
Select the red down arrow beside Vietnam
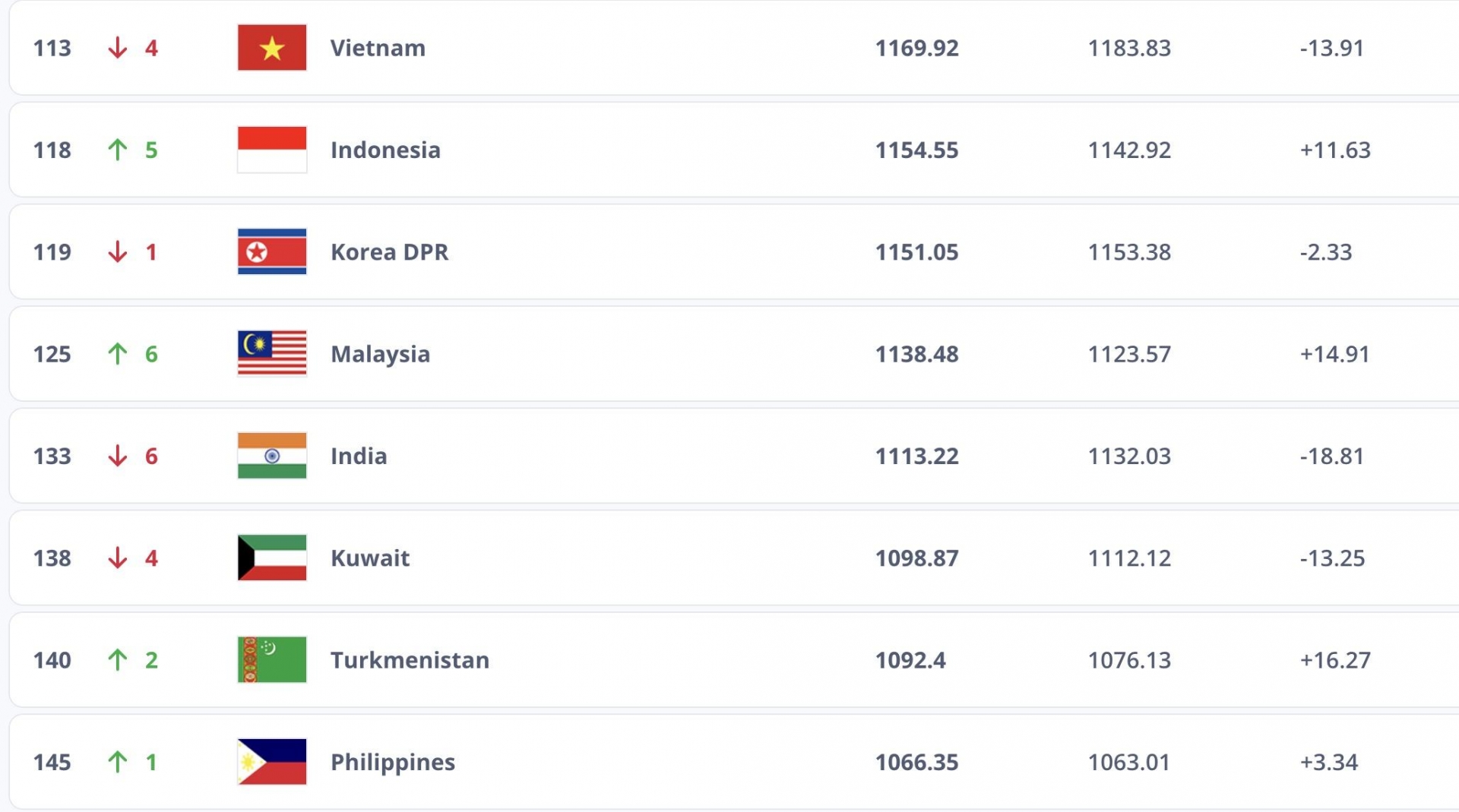[117, 48]
